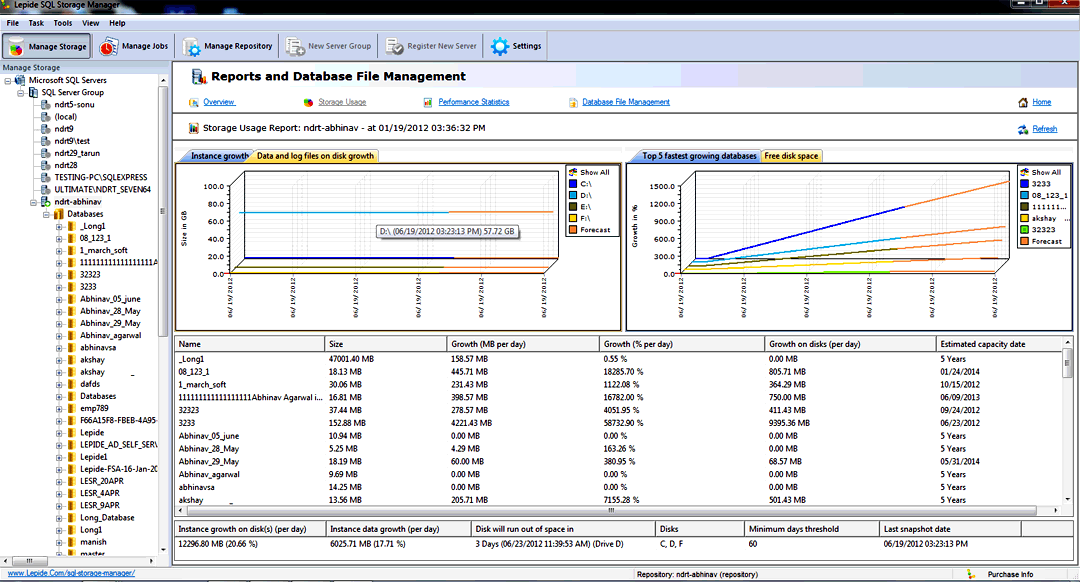Open the Performance Statistics link
This screenshot has width=1080, height=582.
point(473,102)
